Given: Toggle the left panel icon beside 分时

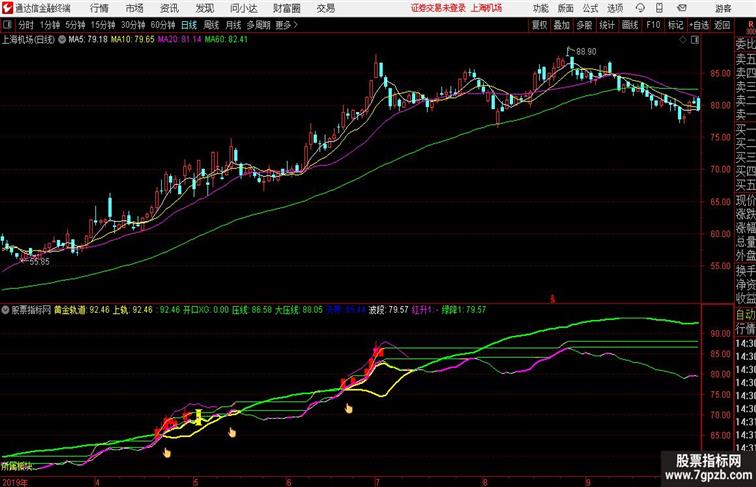Looking at the screenshot, I should pyautogui.click(x=8, y=25).
